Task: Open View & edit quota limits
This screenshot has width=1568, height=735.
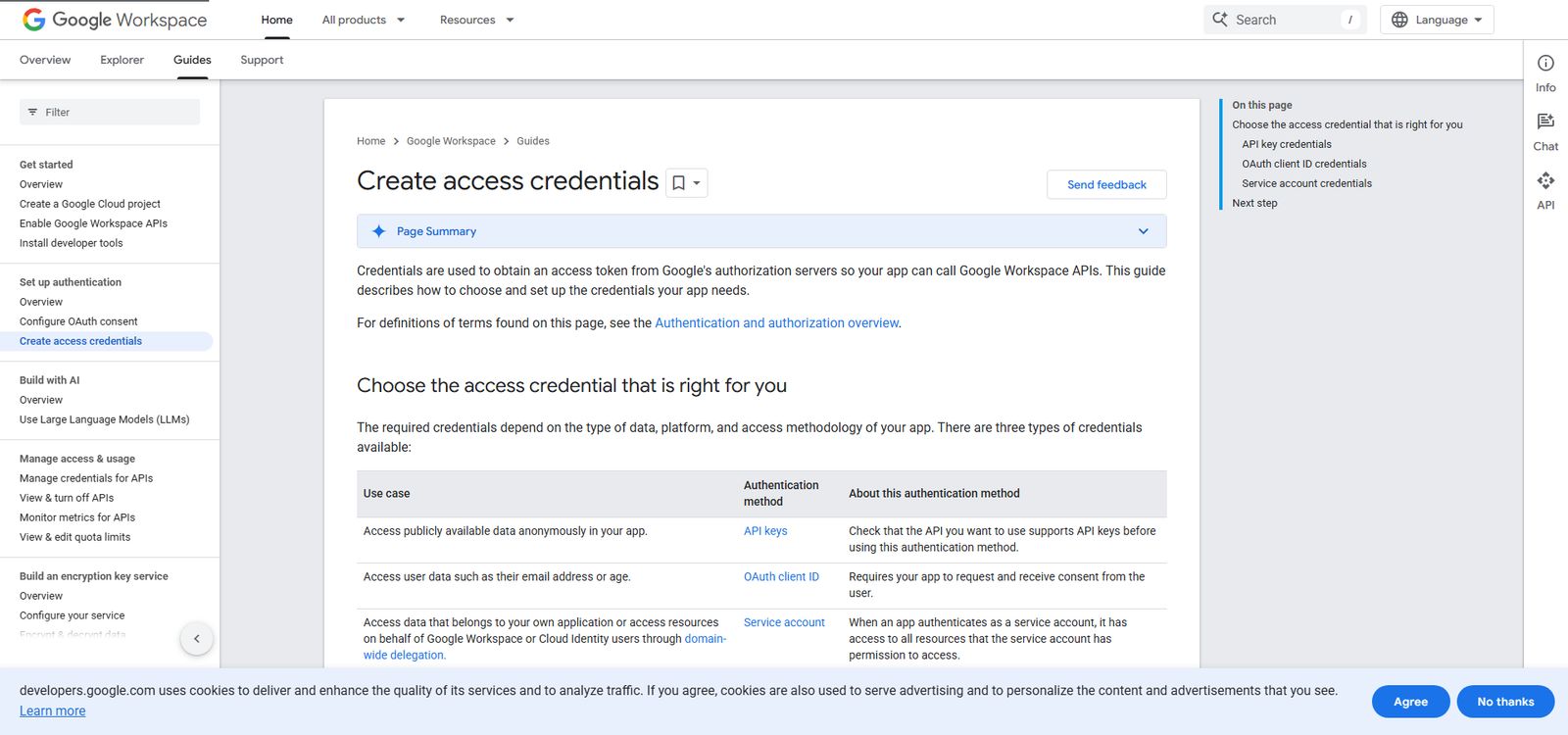Action: (x=74, y=537)
